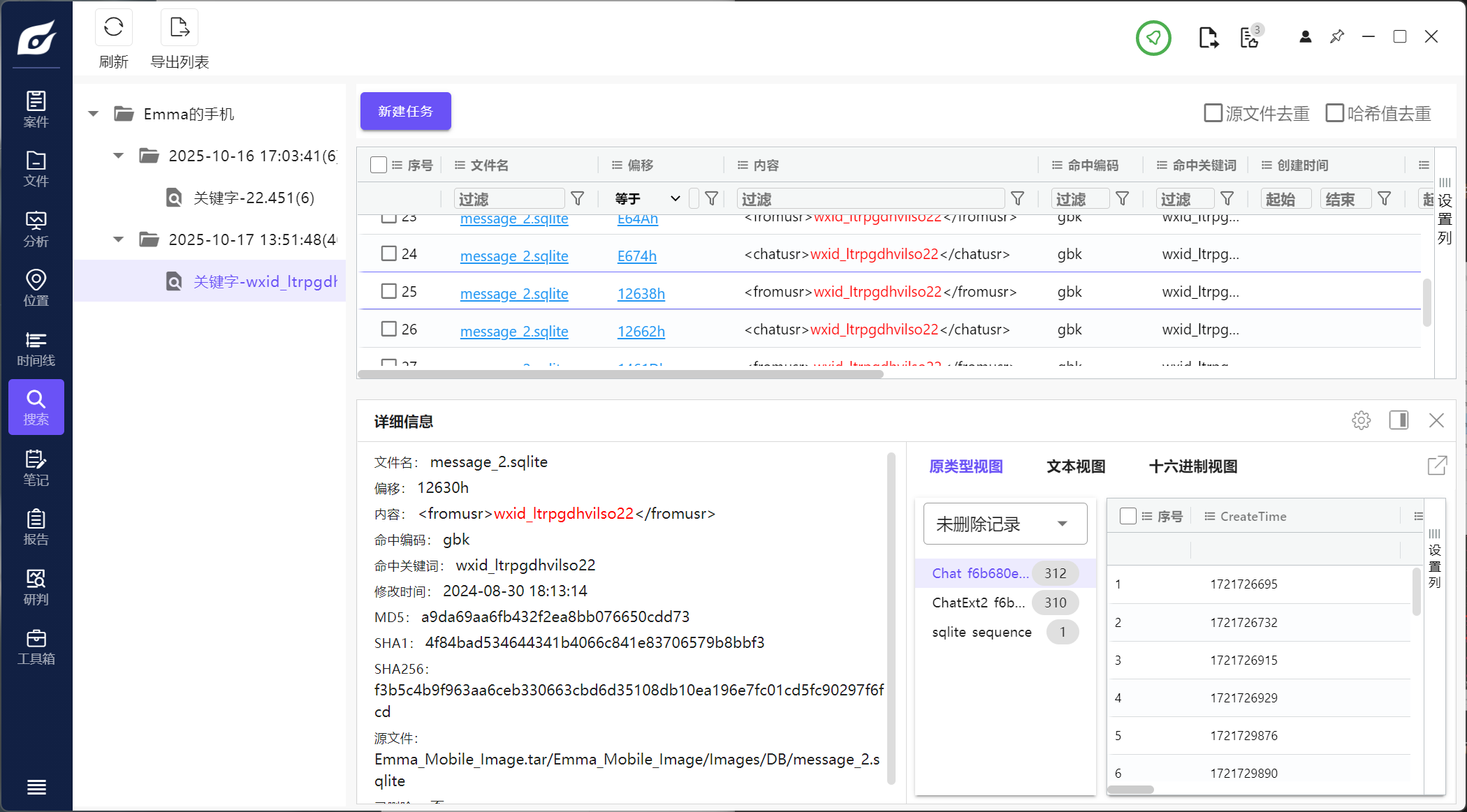
Task: Check the row 25 checkbox
Action: pos(388,291)
